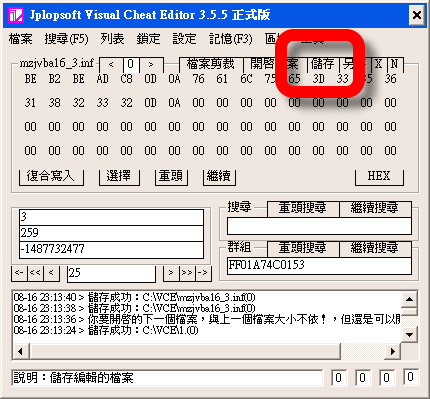Click the 搜尋 text input field

coord(319,226)
